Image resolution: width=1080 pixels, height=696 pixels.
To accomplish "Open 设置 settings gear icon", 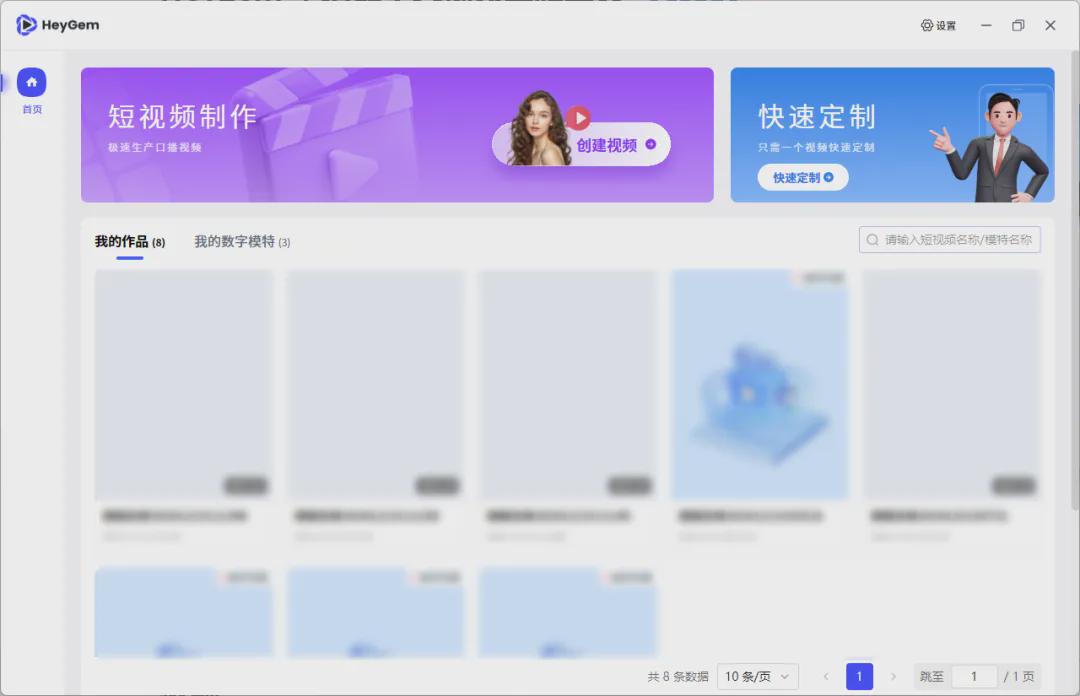I will pyautogui.click(x=927, y=25).
